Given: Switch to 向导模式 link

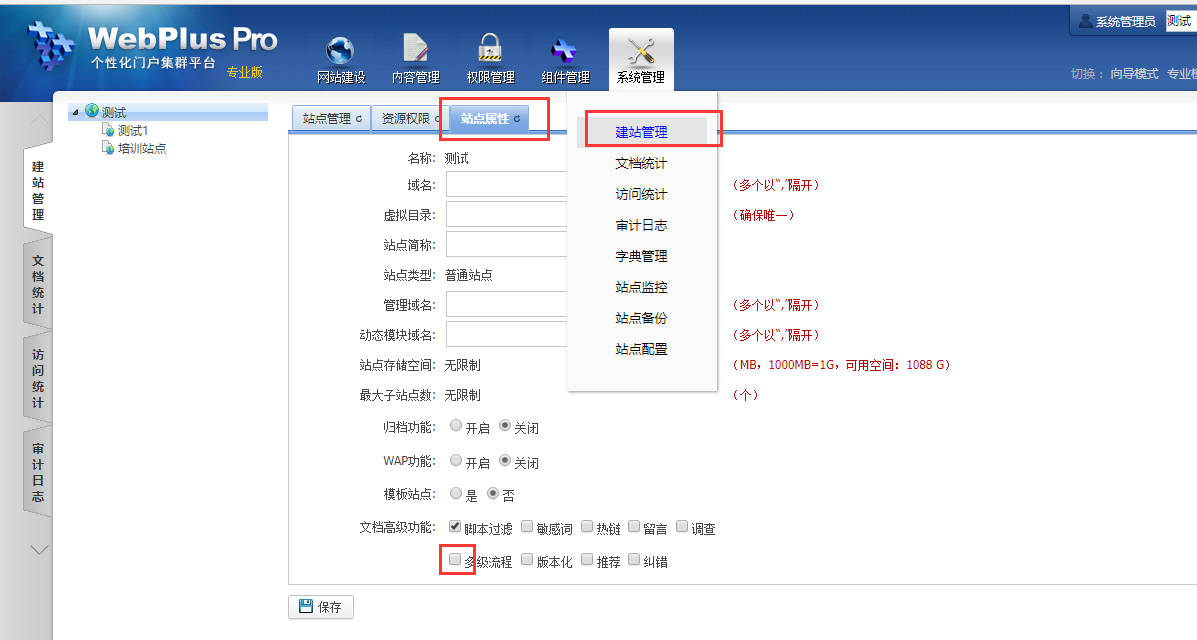Looking at the screenshot, I should coord(1134,74).
